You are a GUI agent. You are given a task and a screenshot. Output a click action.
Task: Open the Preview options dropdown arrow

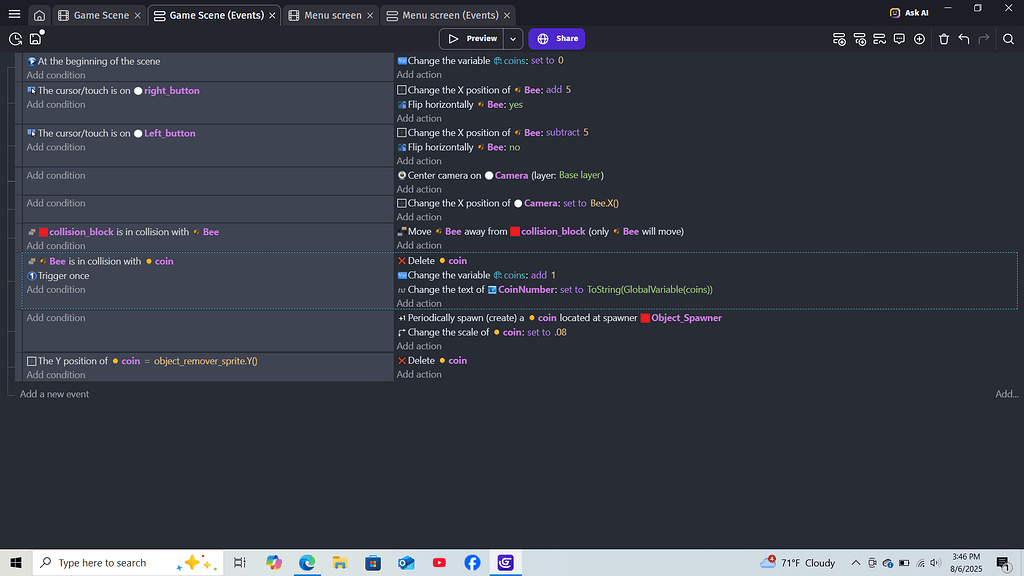click(x=512, y=38)
